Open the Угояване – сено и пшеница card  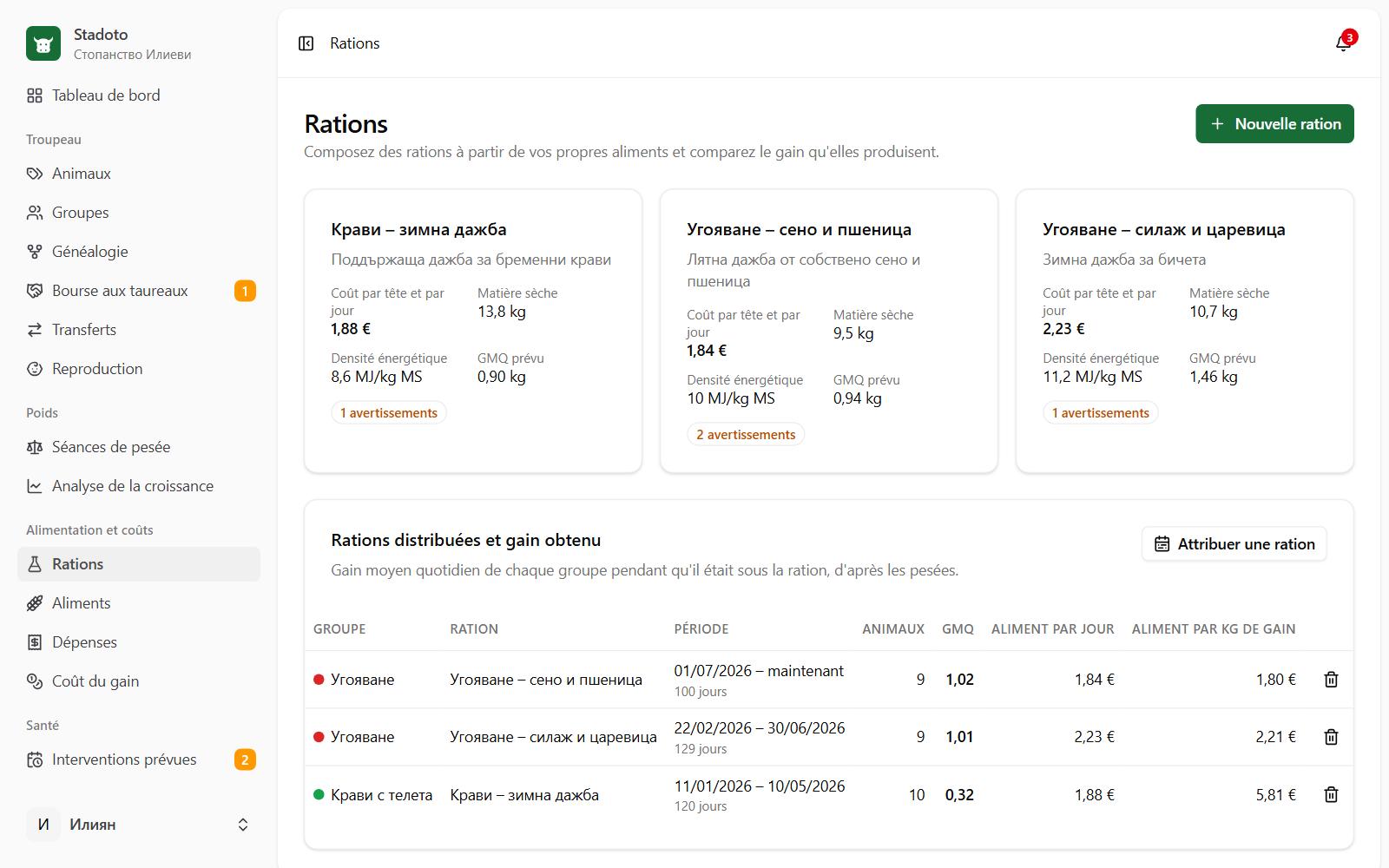[829, 332]
